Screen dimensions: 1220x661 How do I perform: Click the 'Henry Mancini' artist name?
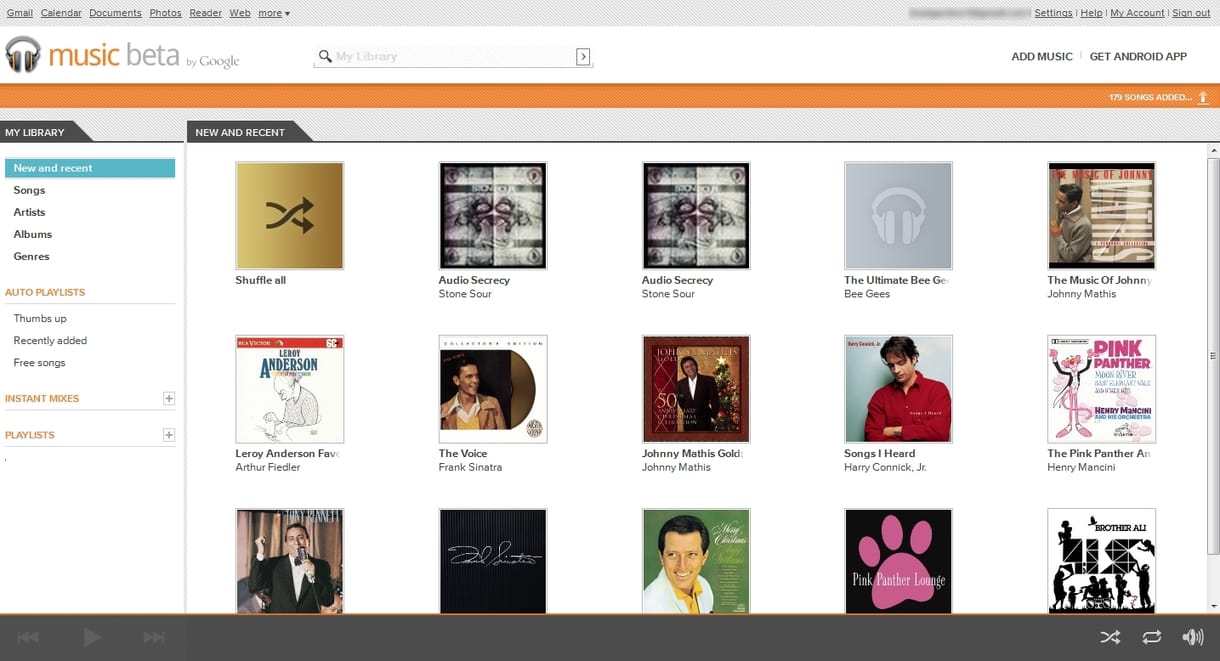tap(1081, 467)
